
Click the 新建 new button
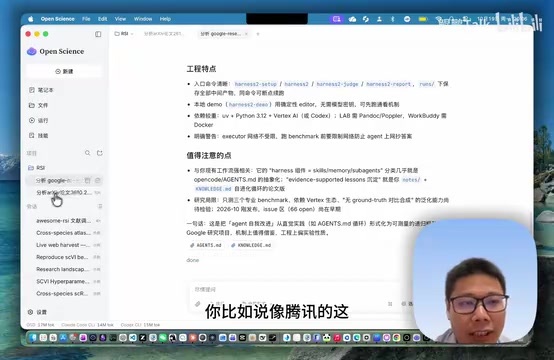[64, 71]
